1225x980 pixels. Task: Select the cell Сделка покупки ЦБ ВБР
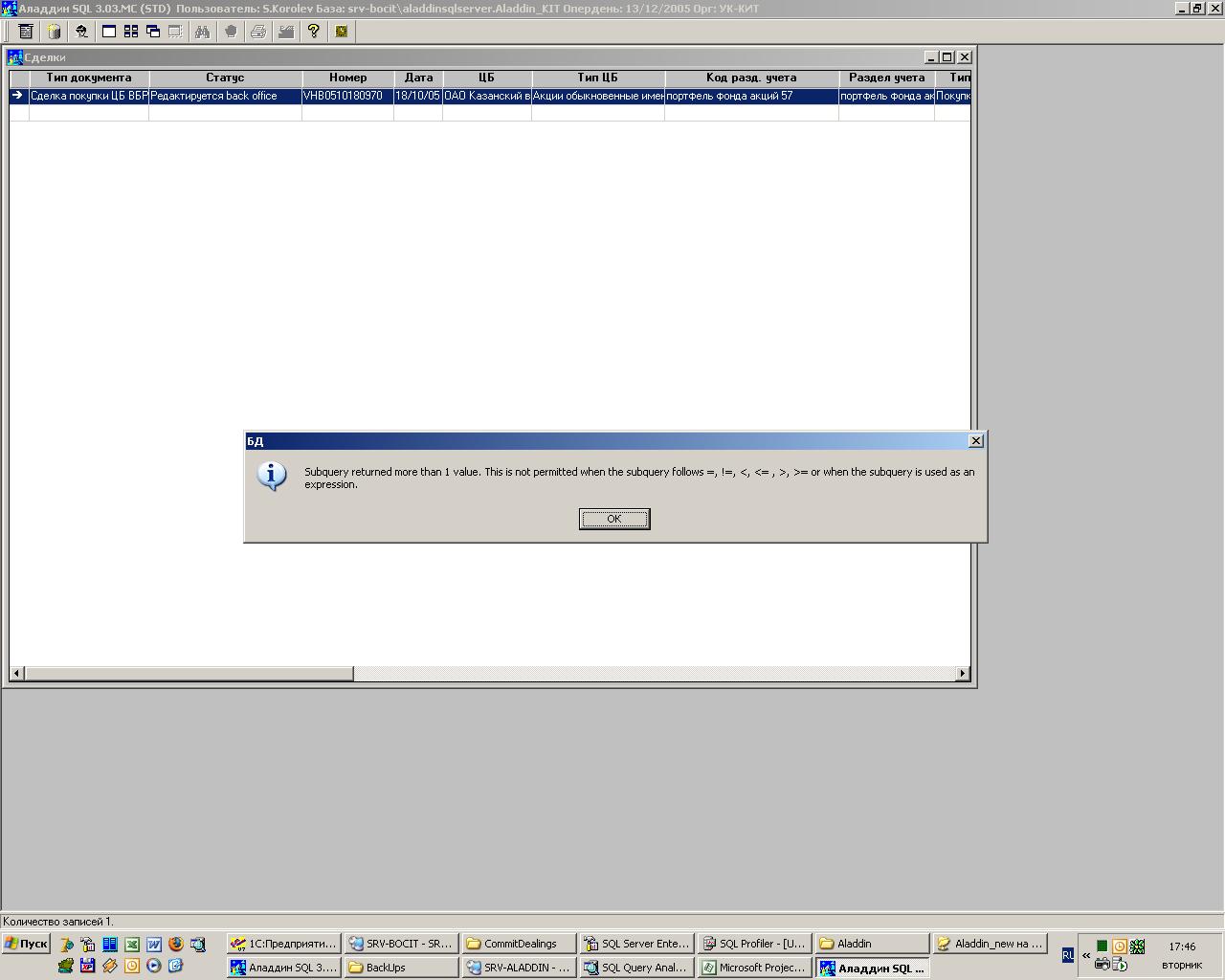(89, 96)
